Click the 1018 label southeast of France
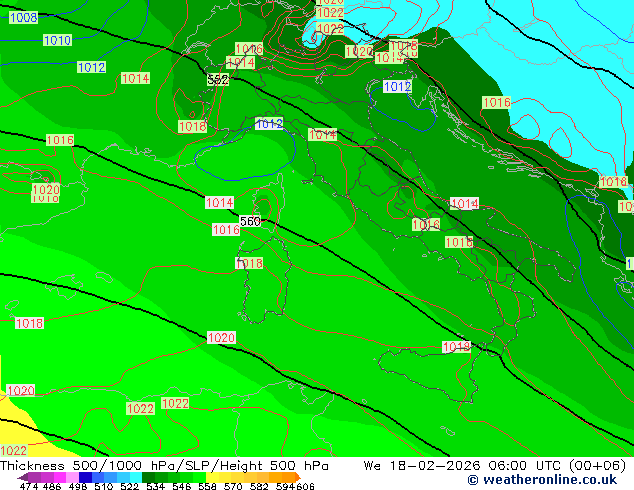 192,127
